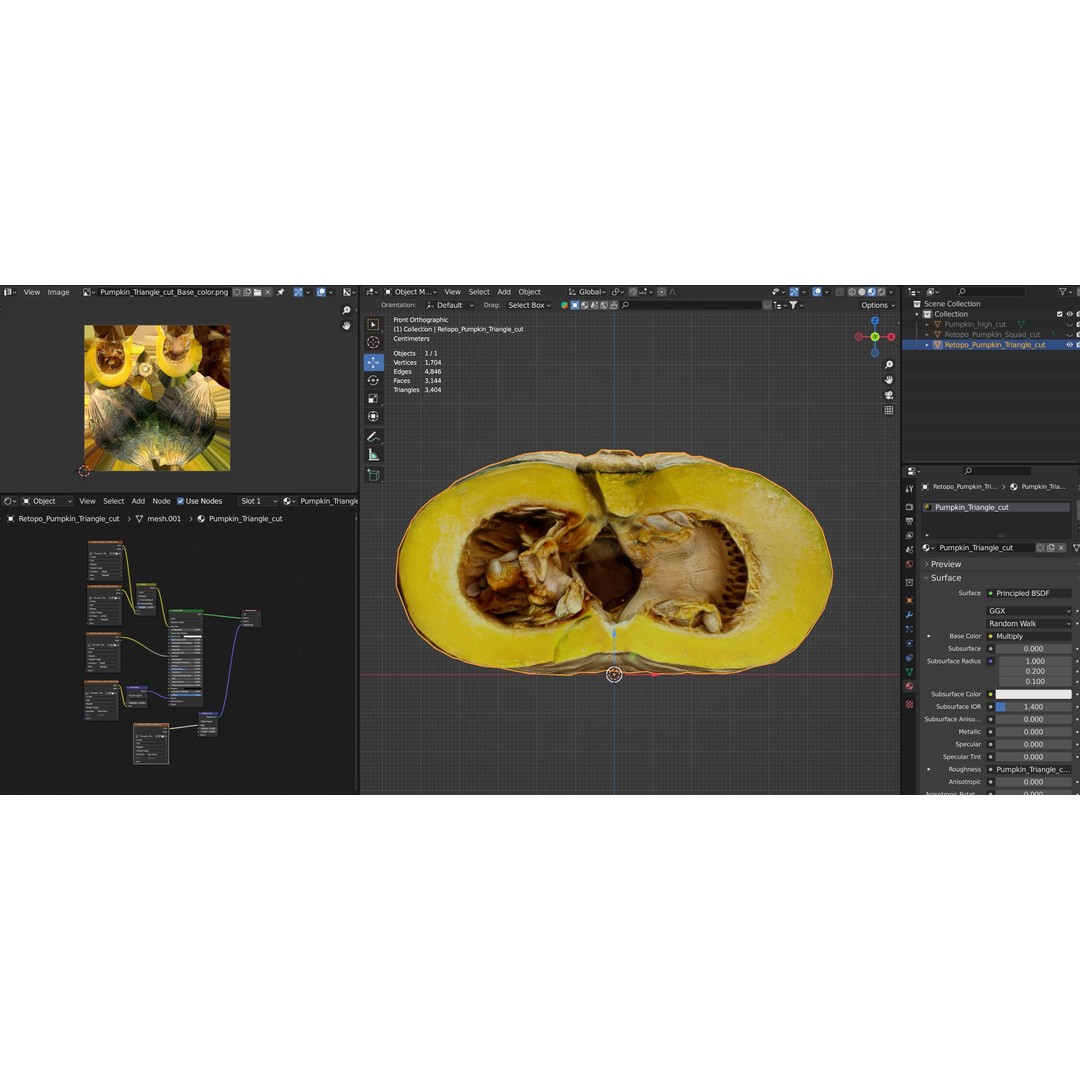This screenshot has height=1080, width=1080.
Task: Select the Annotate tool
Action: pos(373,437)
